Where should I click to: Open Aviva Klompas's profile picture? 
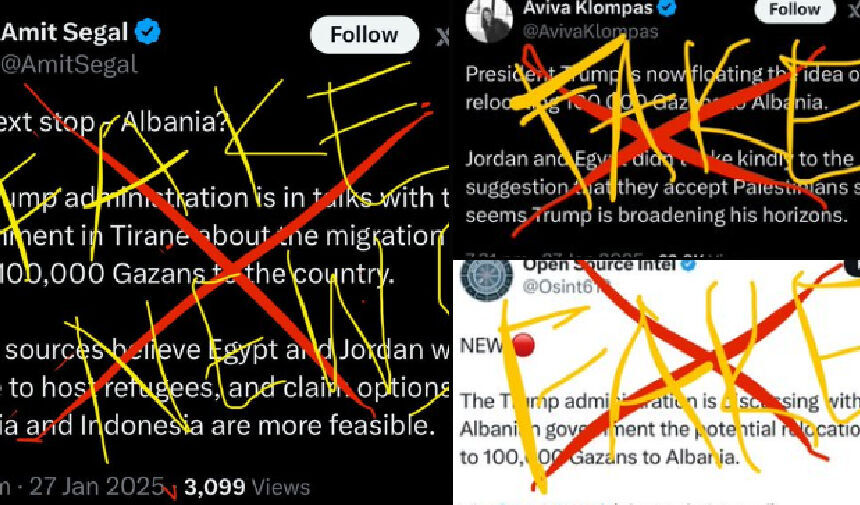pos(488,20)
